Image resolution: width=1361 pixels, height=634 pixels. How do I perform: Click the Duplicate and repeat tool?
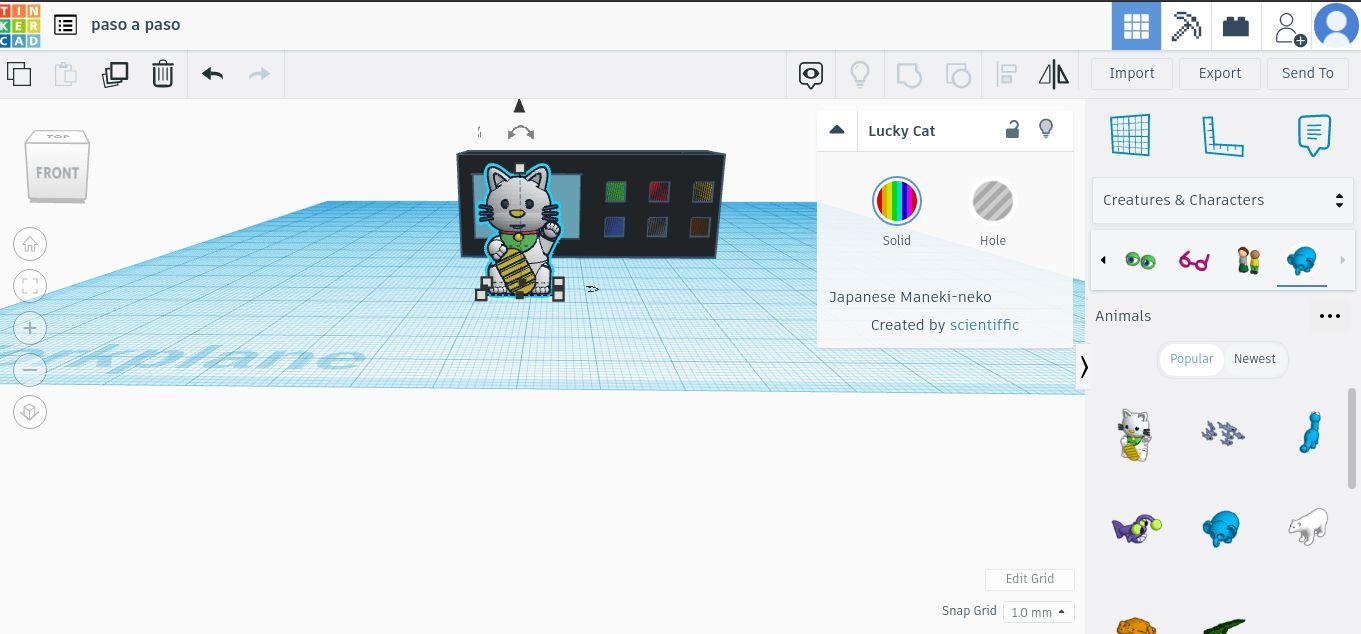[x=115, y=74]
